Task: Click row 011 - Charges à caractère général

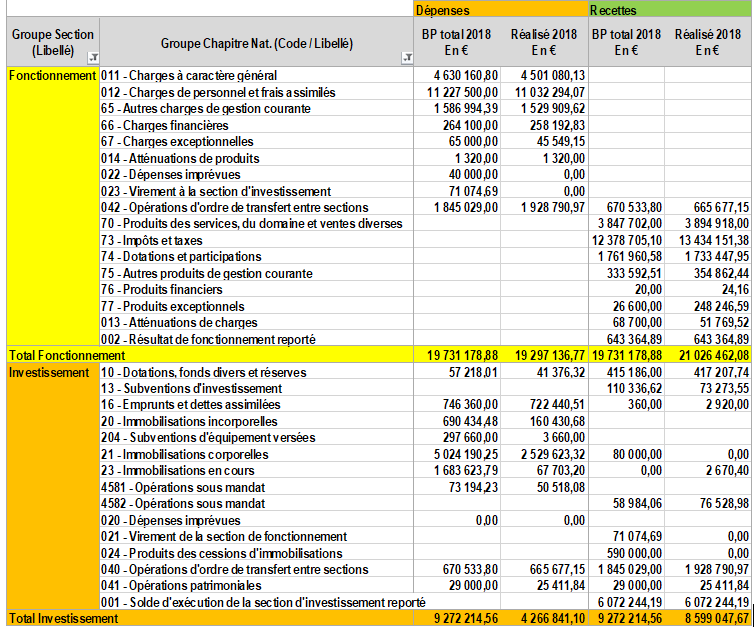Action: click(189, 76)
